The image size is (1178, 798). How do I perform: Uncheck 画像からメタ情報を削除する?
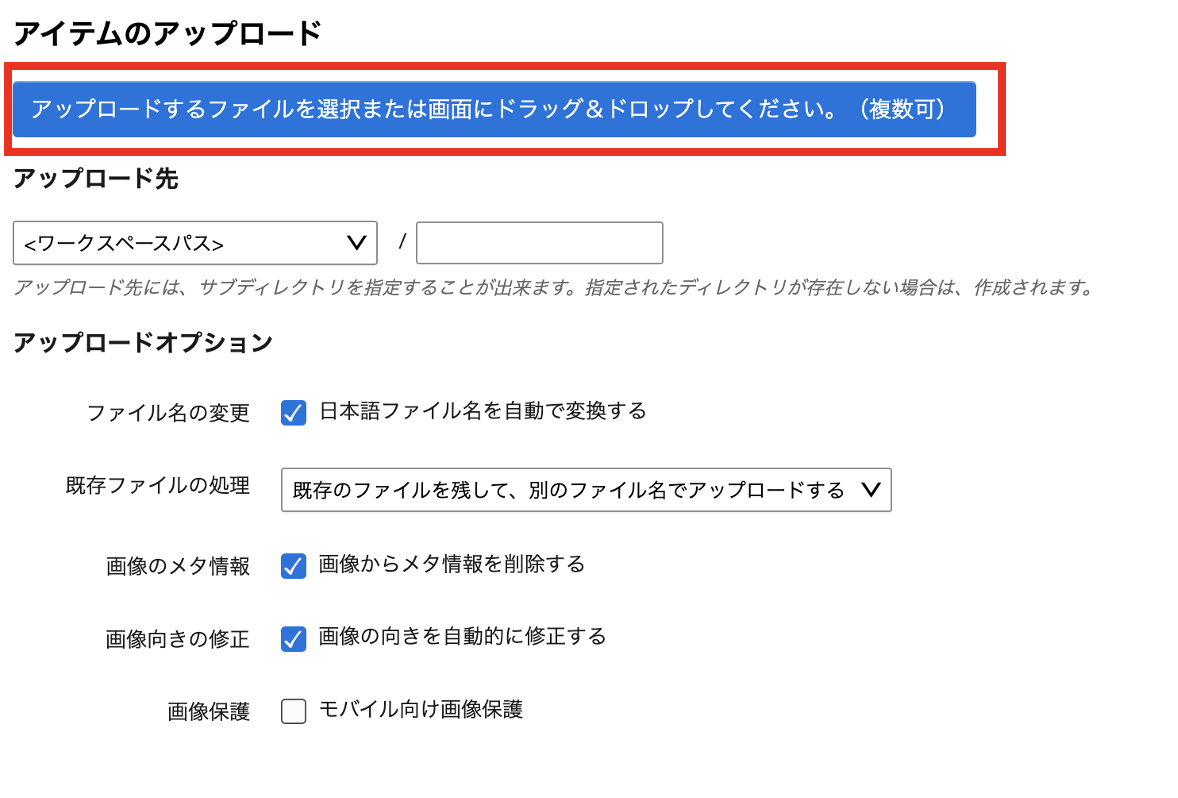pos(292,564)
